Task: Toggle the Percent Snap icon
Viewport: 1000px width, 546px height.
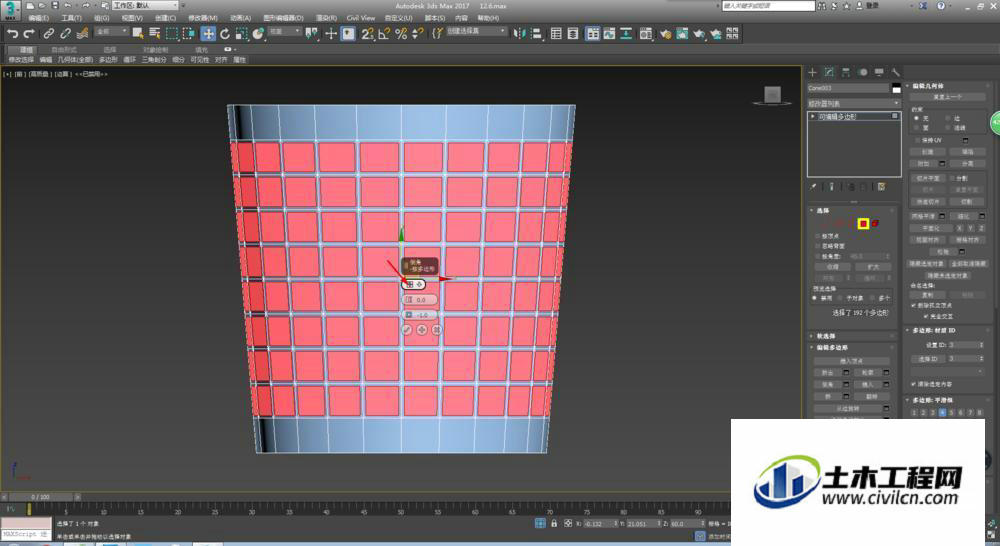Action: [x=401, y=34]
